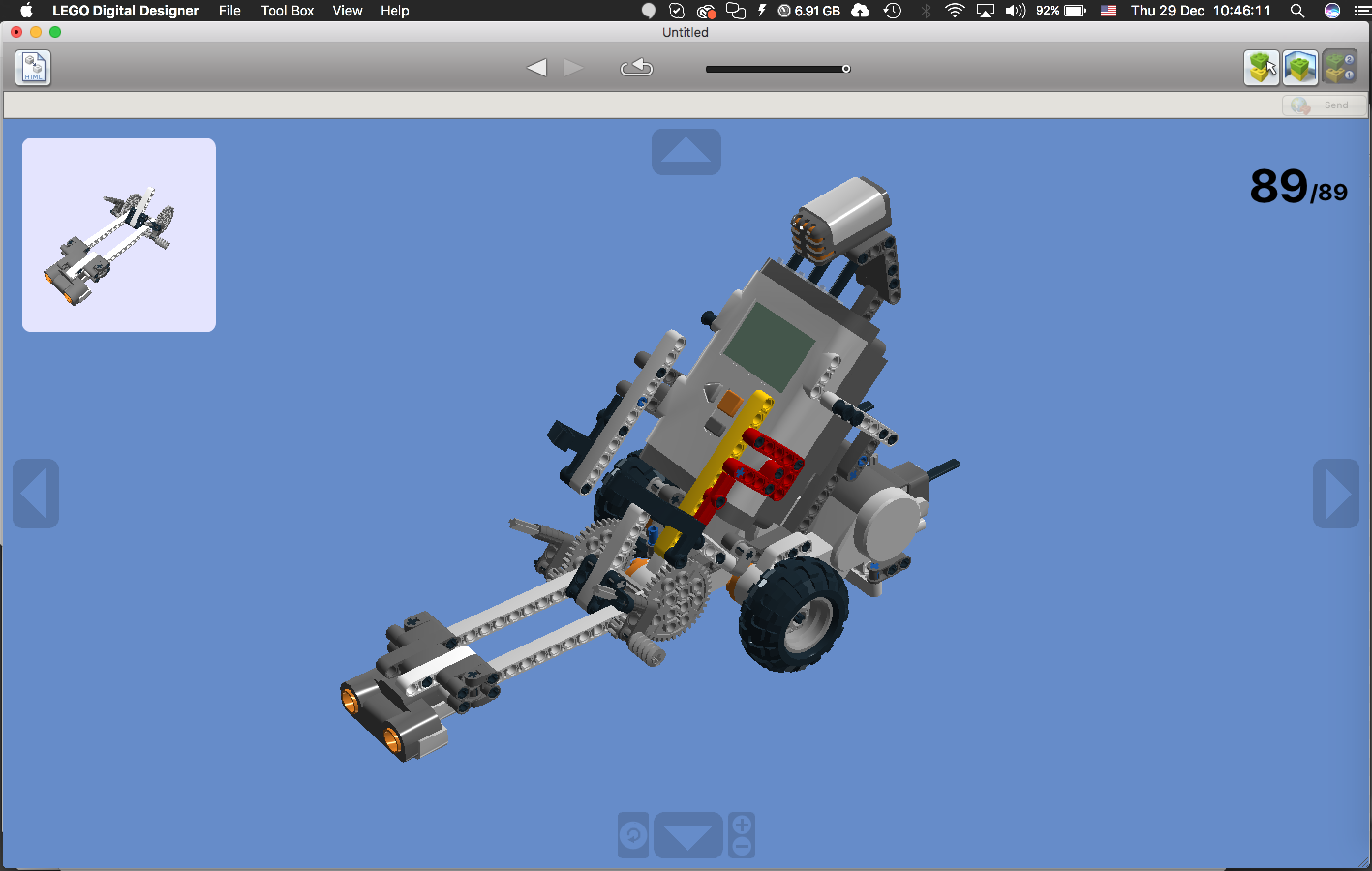Image resolution: width=1372 pixels, height=871 pixels.
Task: Open Building guide mode
Action: pos(1340,67)
